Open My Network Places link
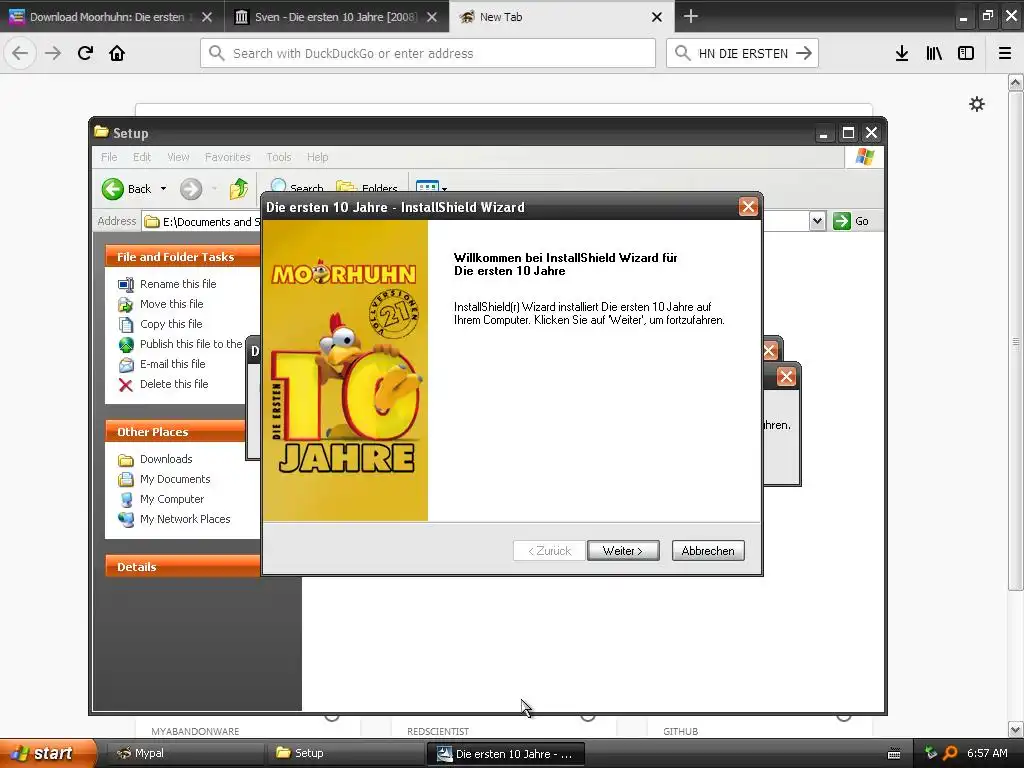 pyautogui.click(x=185, y=519)
